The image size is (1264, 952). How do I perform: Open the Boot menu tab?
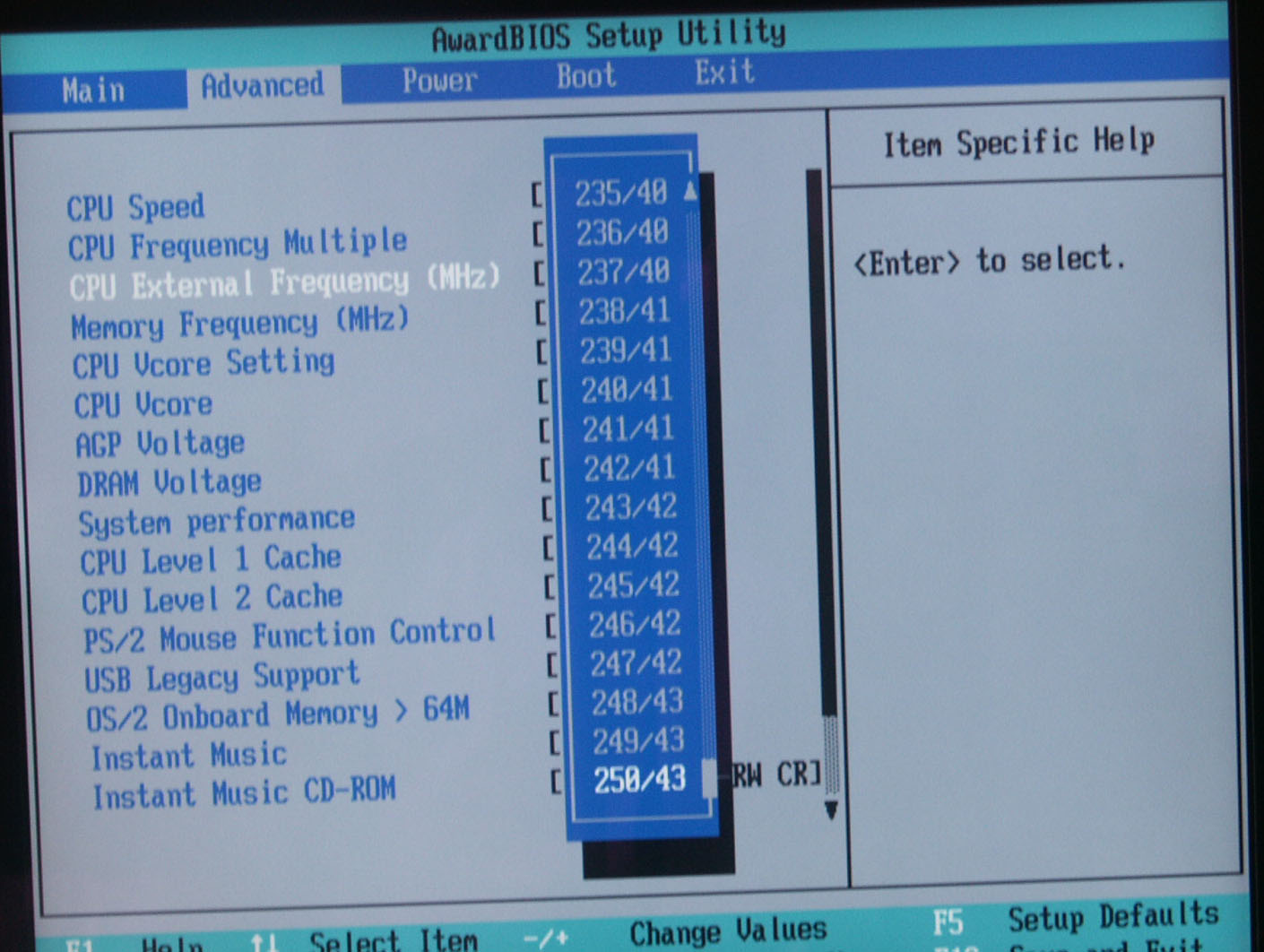pyautogui.click(x=586, y=76)
